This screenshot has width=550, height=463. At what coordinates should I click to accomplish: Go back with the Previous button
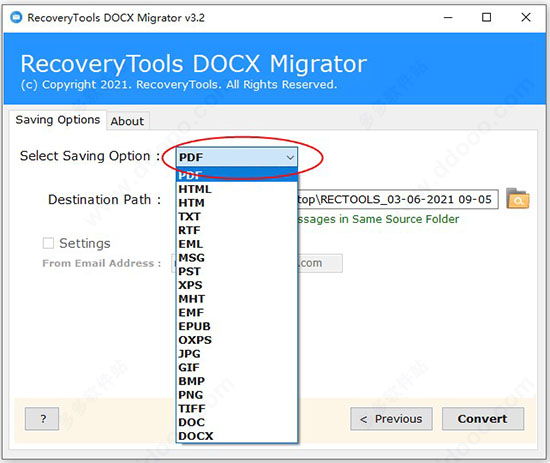click(391, 418)
